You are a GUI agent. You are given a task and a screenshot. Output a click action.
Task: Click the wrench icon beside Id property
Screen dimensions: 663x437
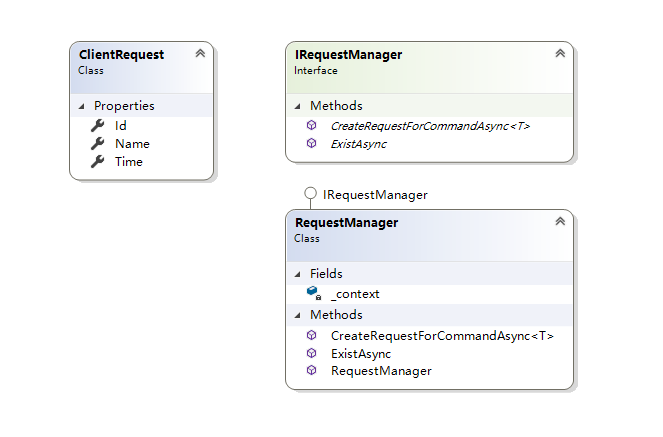(x=97, y=126)
